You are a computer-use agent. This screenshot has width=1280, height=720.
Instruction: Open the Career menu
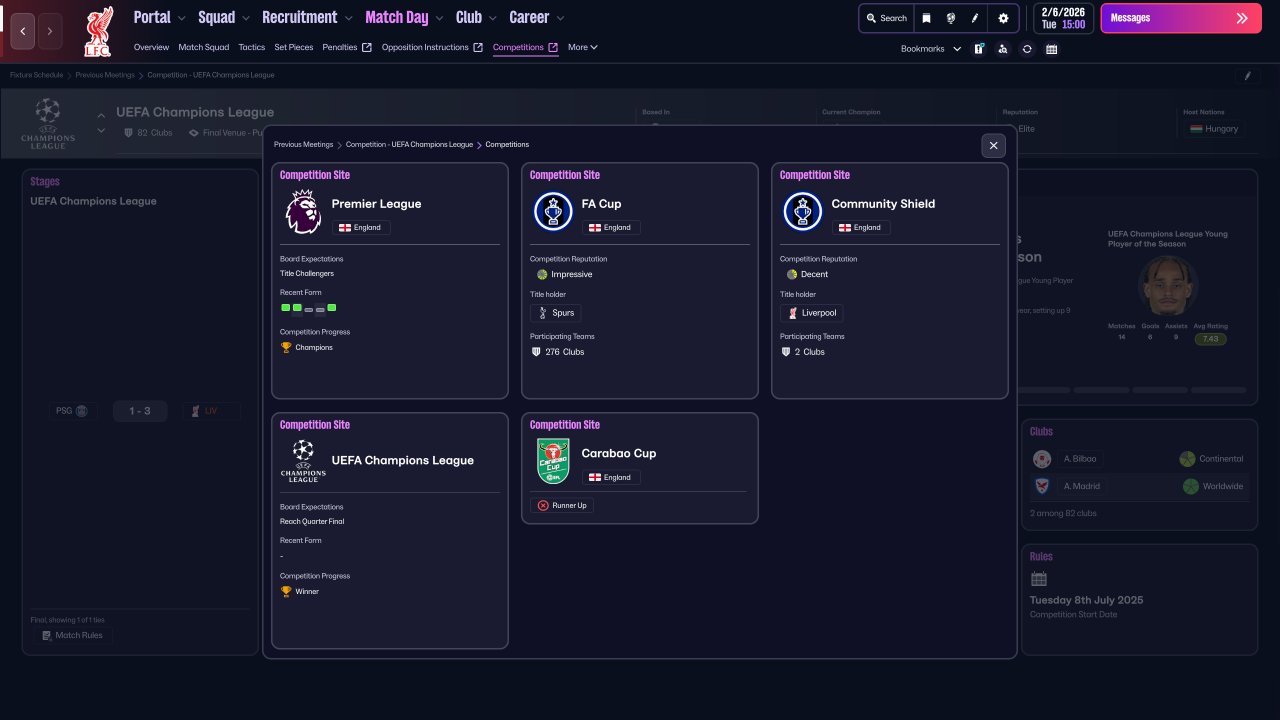529,17
